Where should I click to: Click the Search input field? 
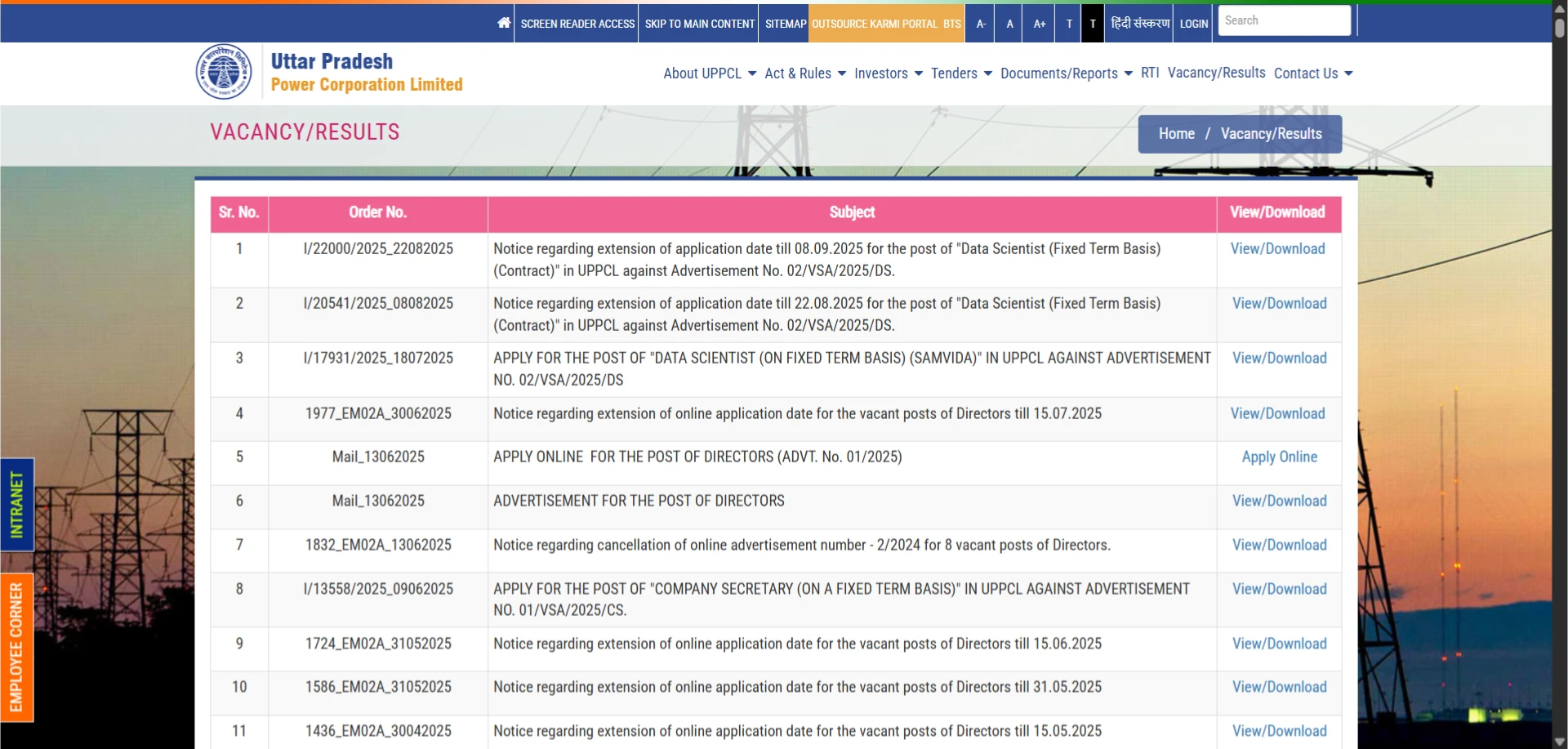coord(1284,21)
